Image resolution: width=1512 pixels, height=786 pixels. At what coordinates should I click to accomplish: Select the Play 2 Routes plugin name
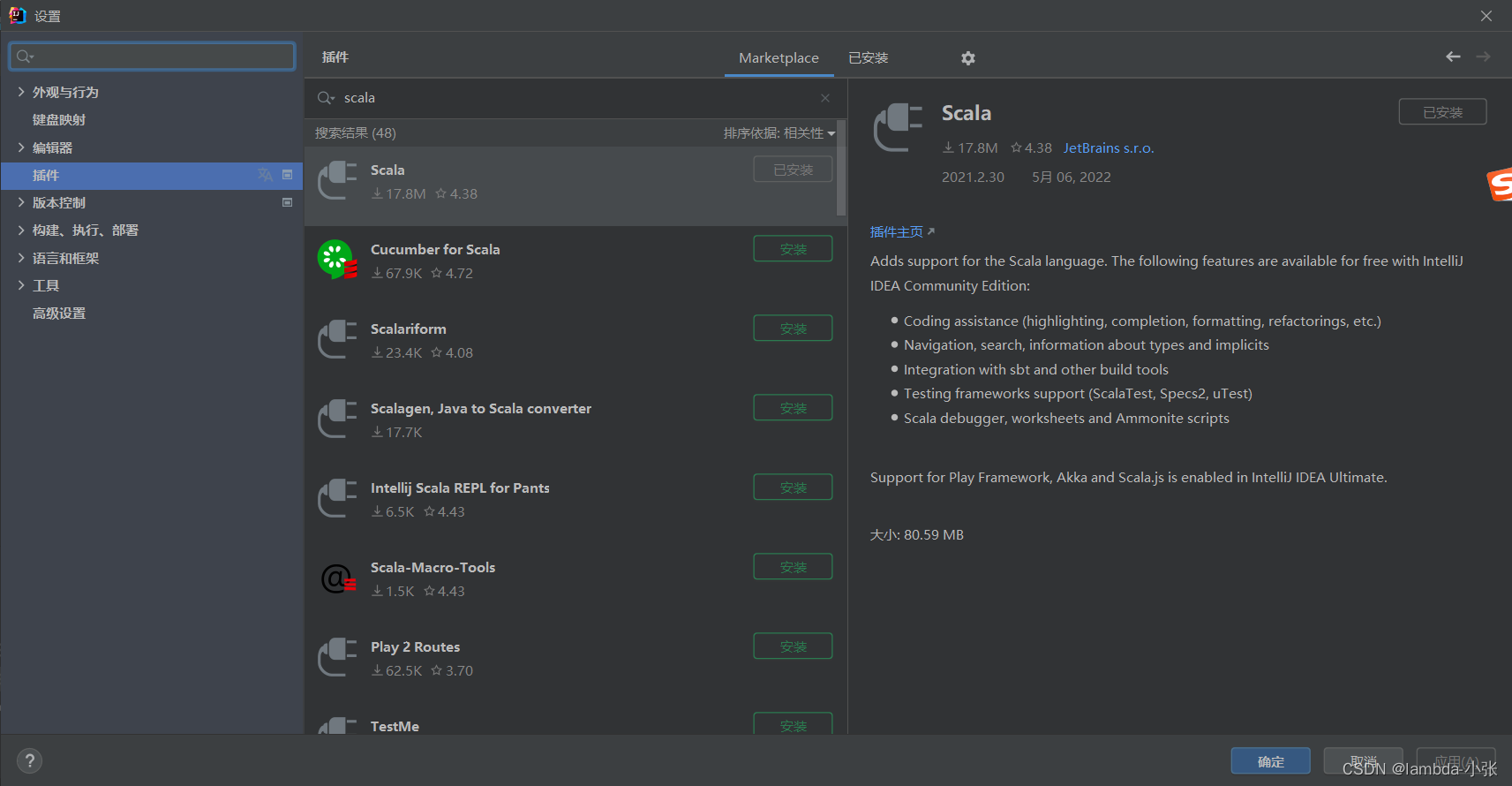tap(415, 646)
